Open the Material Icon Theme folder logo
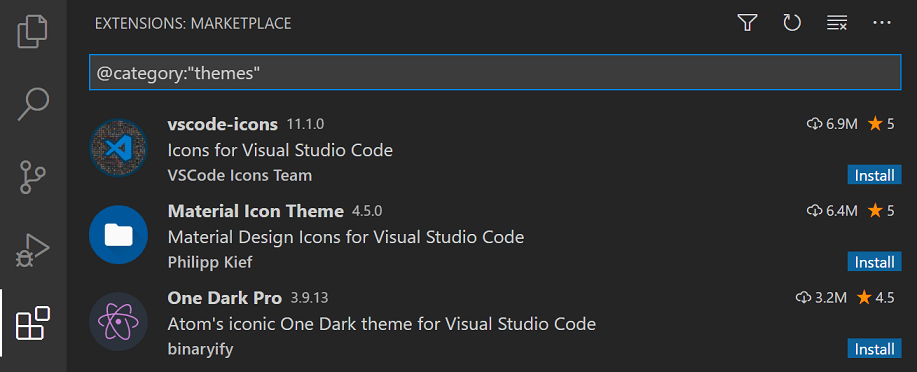The image size is (917, 372). coord(118,235)
